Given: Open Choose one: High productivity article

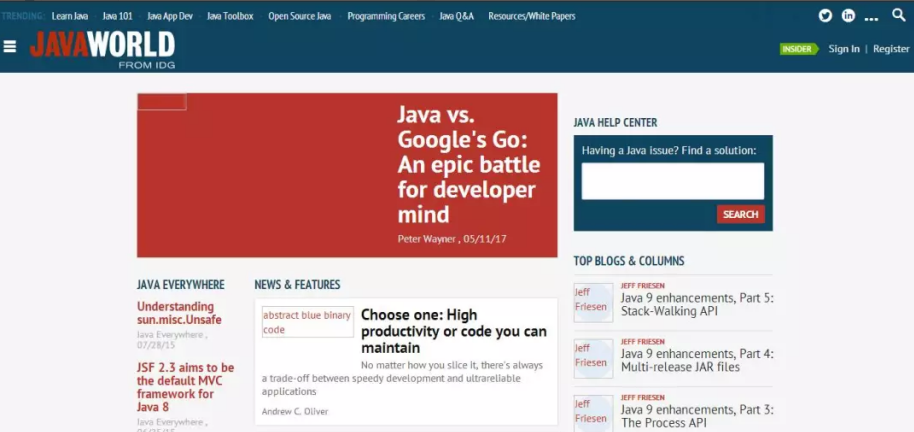Looking at the screenshot, I should click(x=454, y=331).
